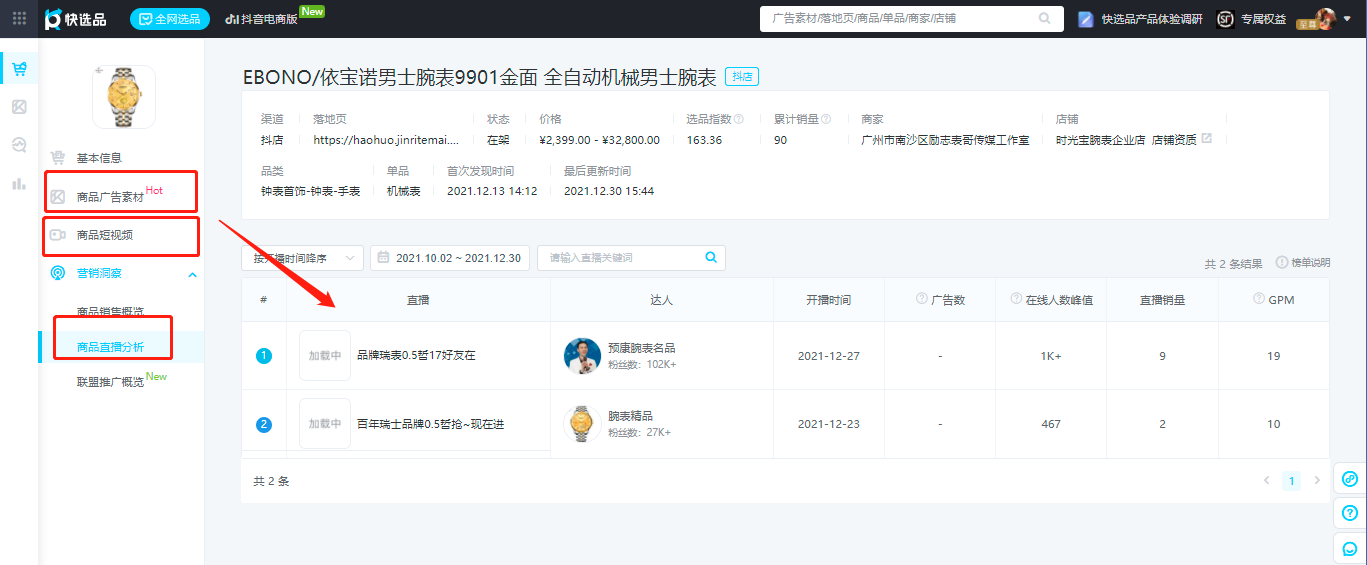
Task: Select 商品直播分析 in the side menu
Action: tap(110, 347)
